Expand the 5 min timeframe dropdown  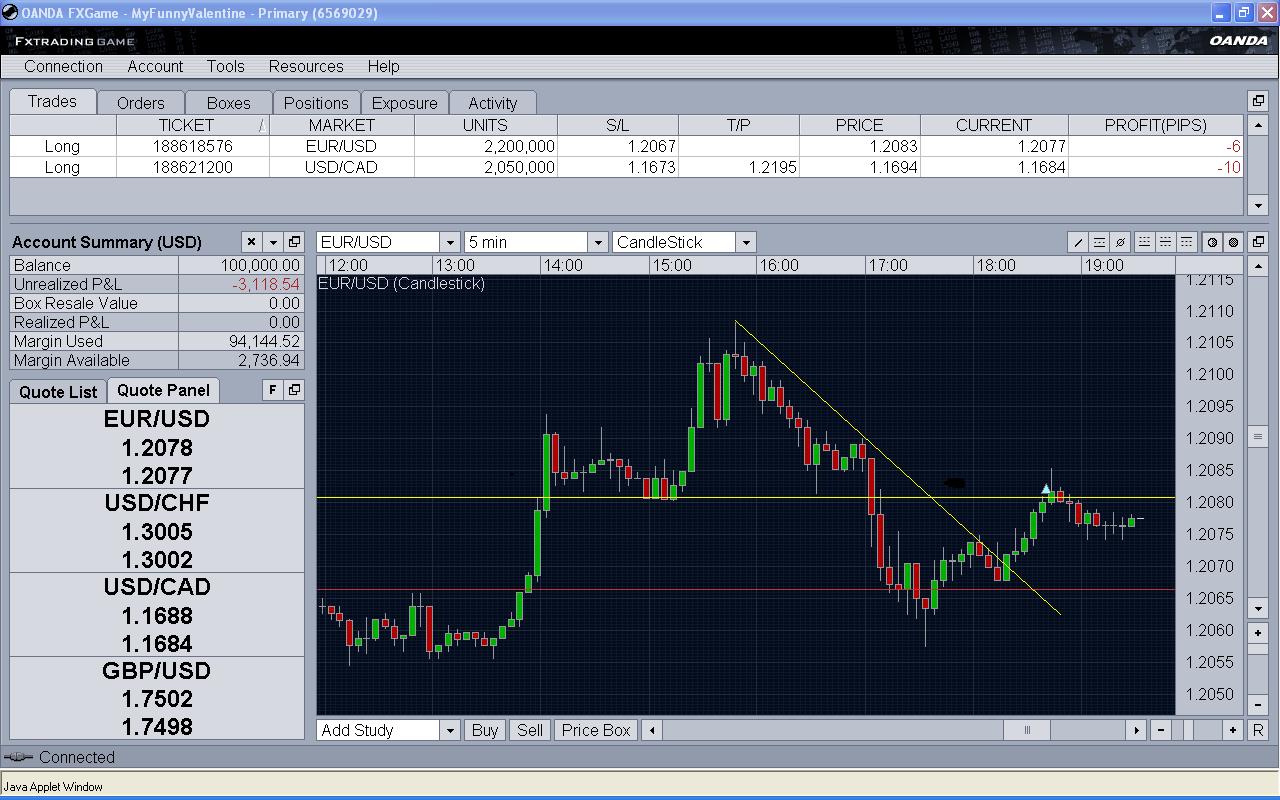tap(597, 242)
